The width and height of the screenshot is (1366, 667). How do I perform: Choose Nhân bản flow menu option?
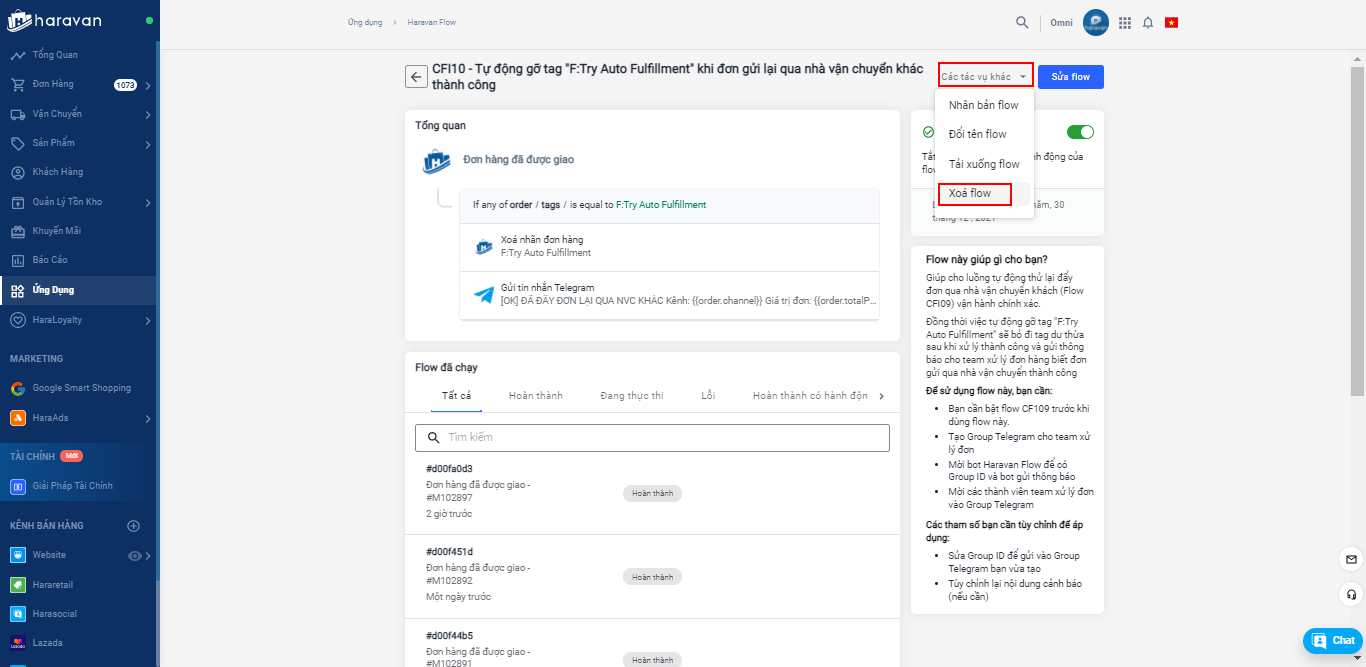coord(983,105)
